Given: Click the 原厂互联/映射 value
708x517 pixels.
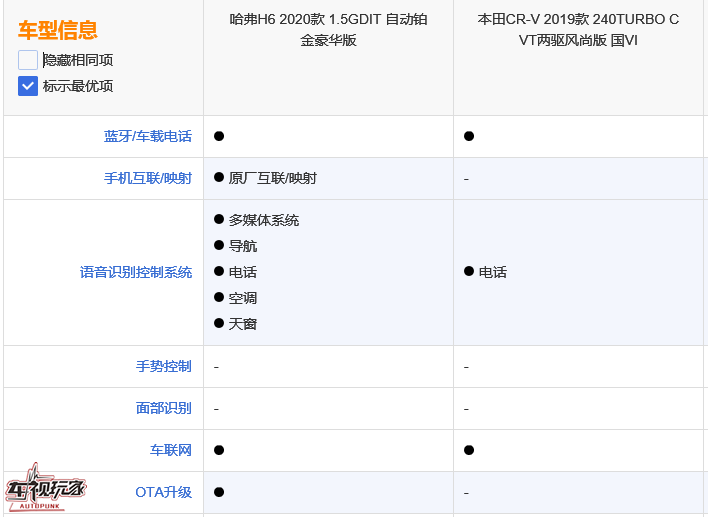Looking at the screenshot, I should pyautogui.click(x=273, y=178).
